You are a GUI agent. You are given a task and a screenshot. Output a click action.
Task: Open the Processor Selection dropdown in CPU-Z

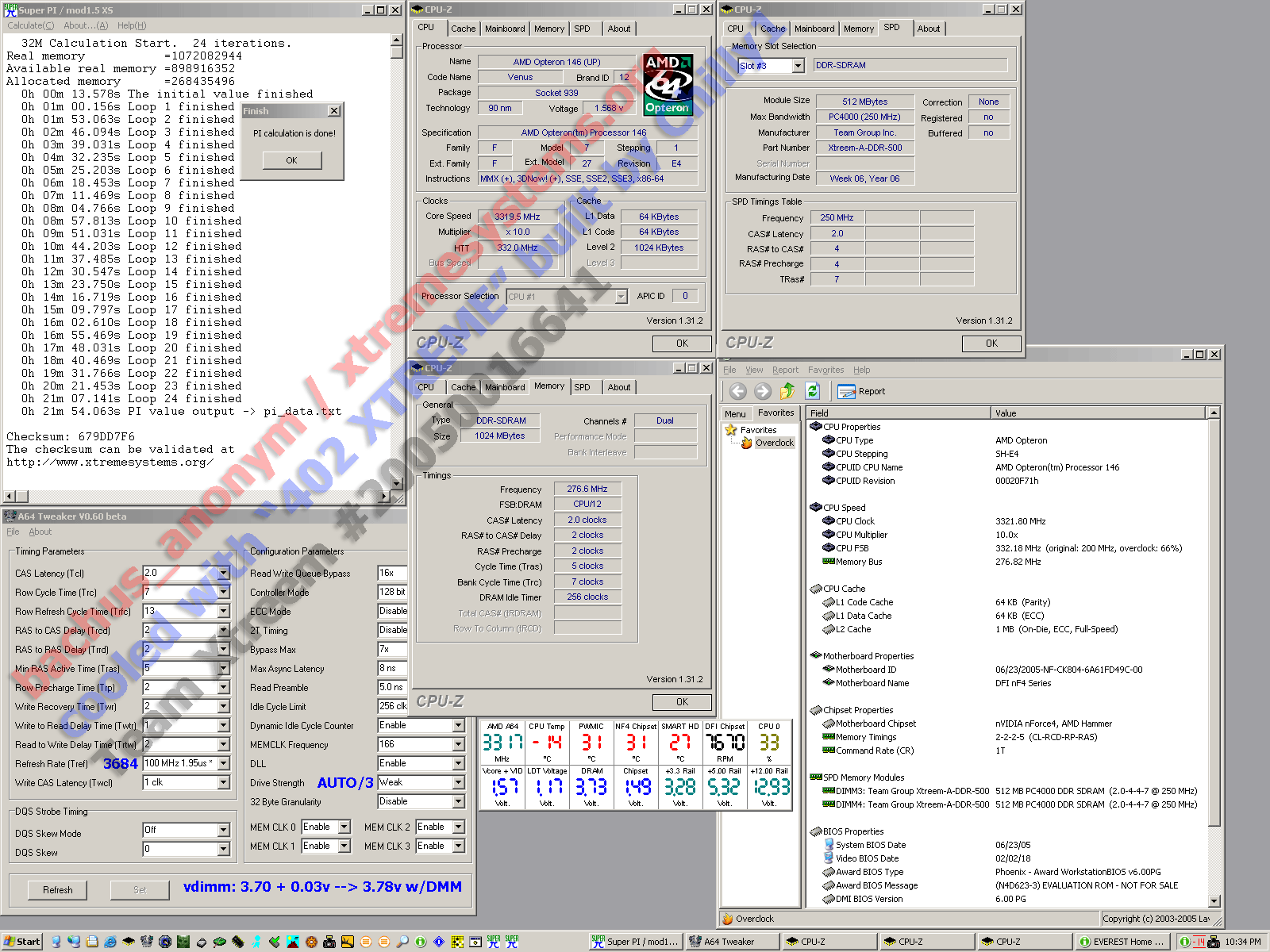tap(622, 297)
